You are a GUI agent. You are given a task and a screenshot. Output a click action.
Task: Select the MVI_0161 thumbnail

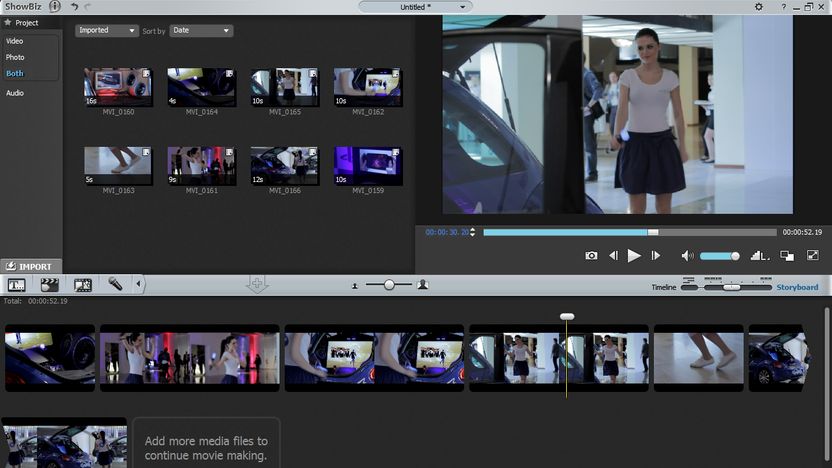click(201, 166)
